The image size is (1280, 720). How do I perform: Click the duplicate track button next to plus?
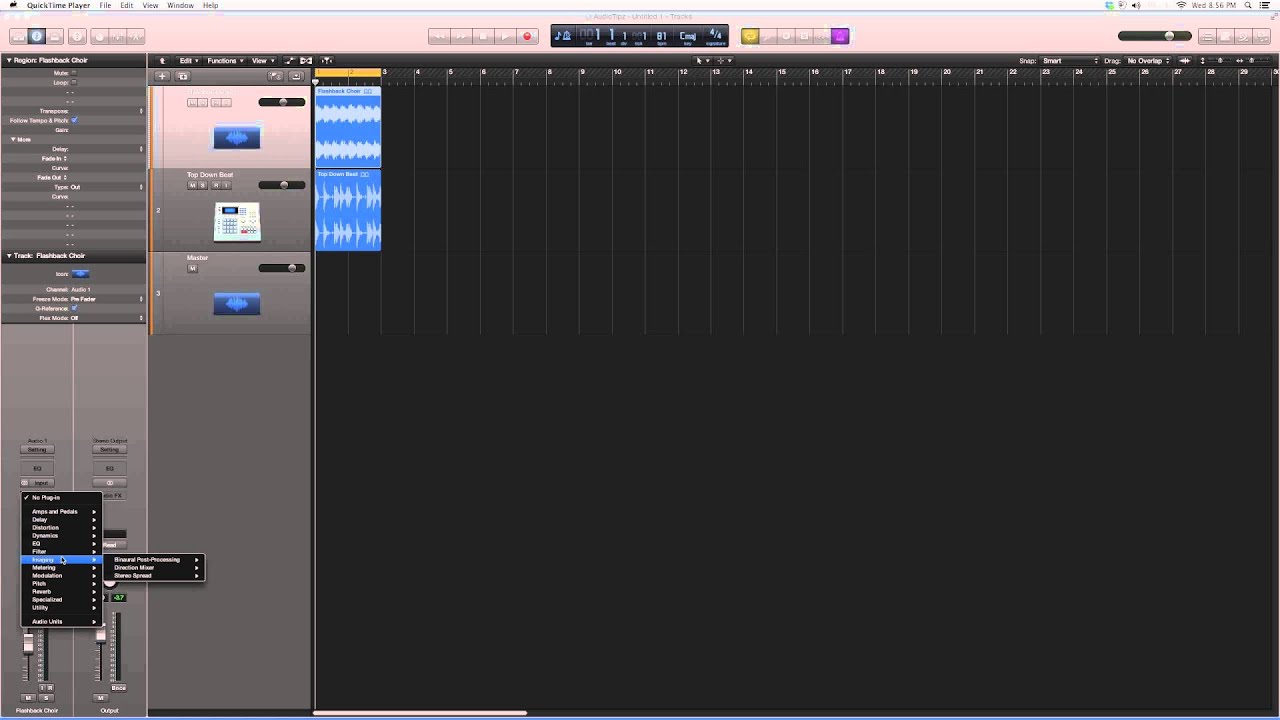coord(183,76)
